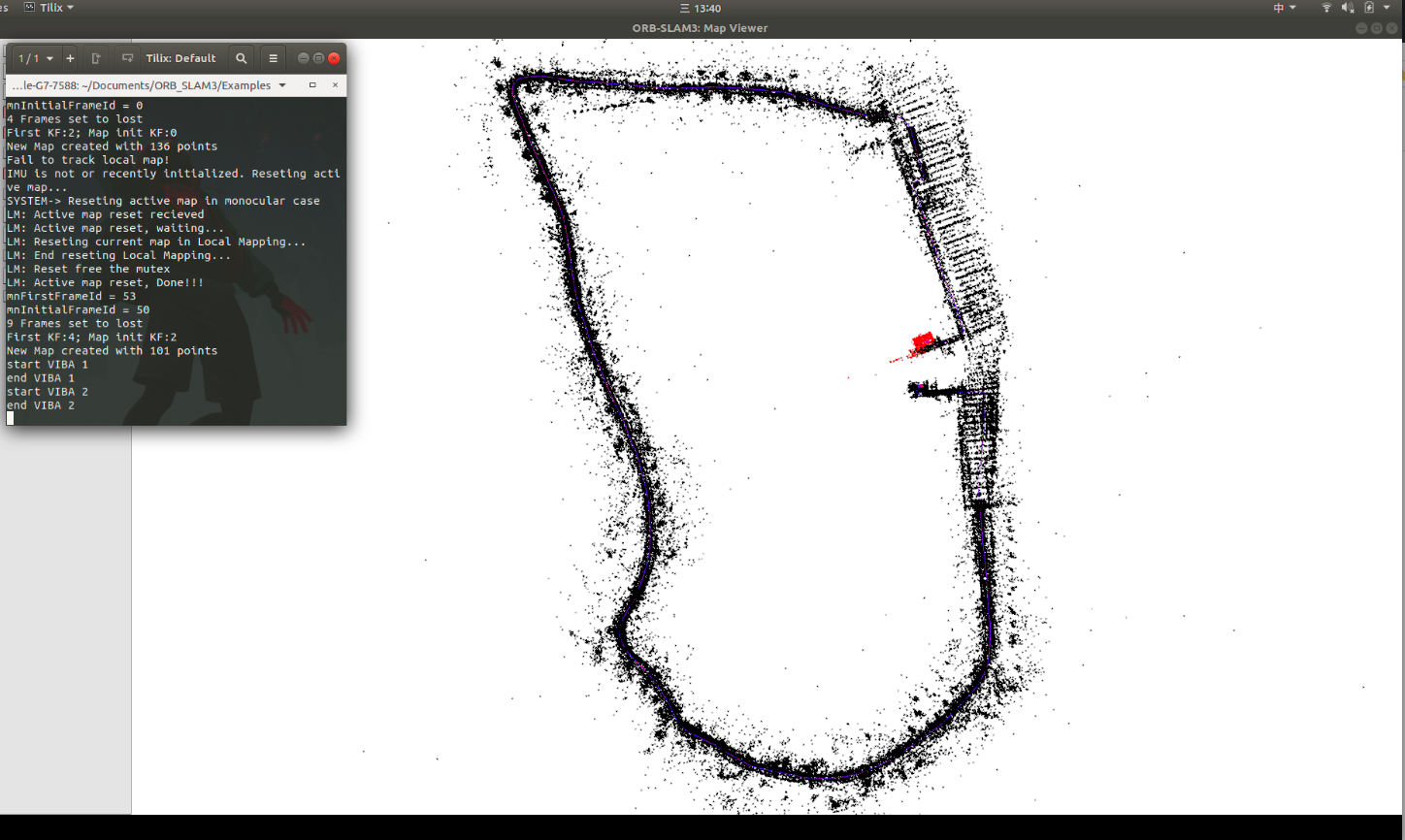Close the terminal pane with the small x
This screenshot has height=840, width=1405.
[336, 85]
